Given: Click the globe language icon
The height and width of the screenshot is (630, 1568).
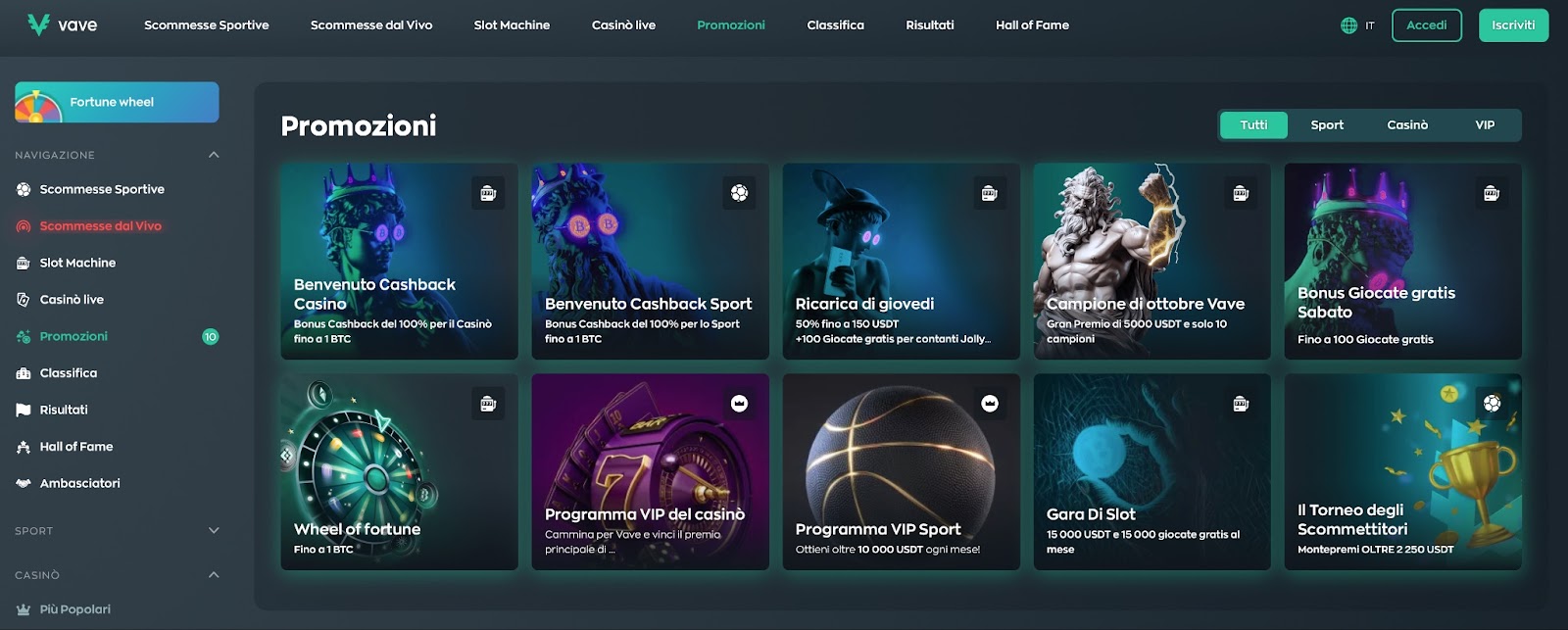Looking at the screenshot, I should click(x=1348, y=25).
